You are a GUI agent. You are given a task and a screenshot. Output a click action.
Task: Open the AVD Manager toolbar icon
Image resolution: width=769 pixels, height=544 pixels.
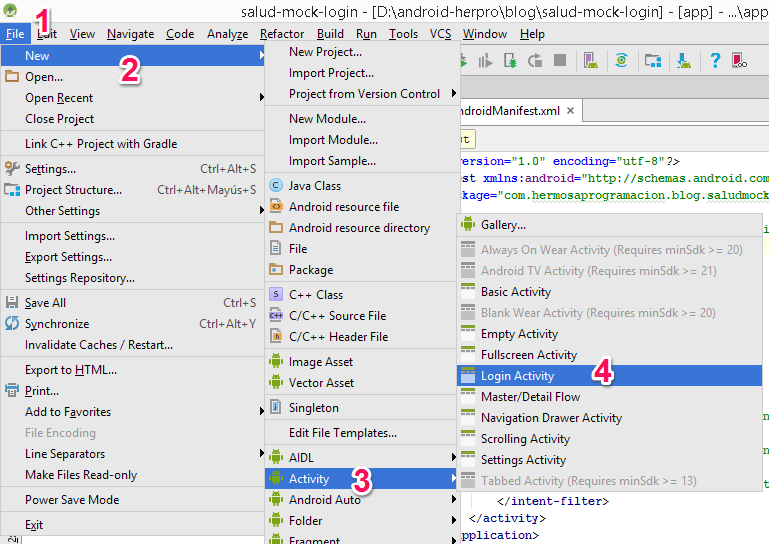[x=590, y=61]
